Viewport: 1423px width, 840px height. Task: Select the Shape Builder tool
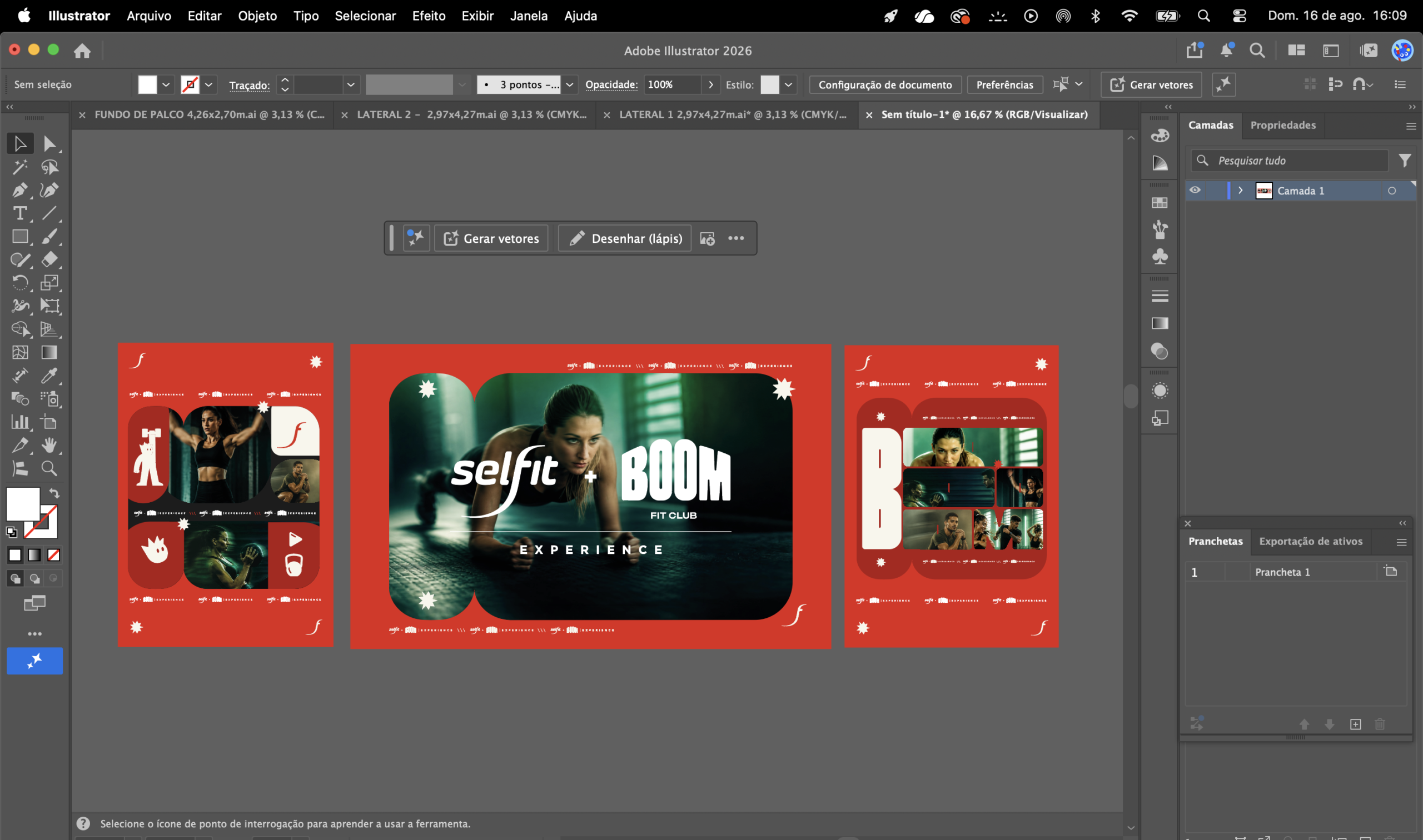21,329
